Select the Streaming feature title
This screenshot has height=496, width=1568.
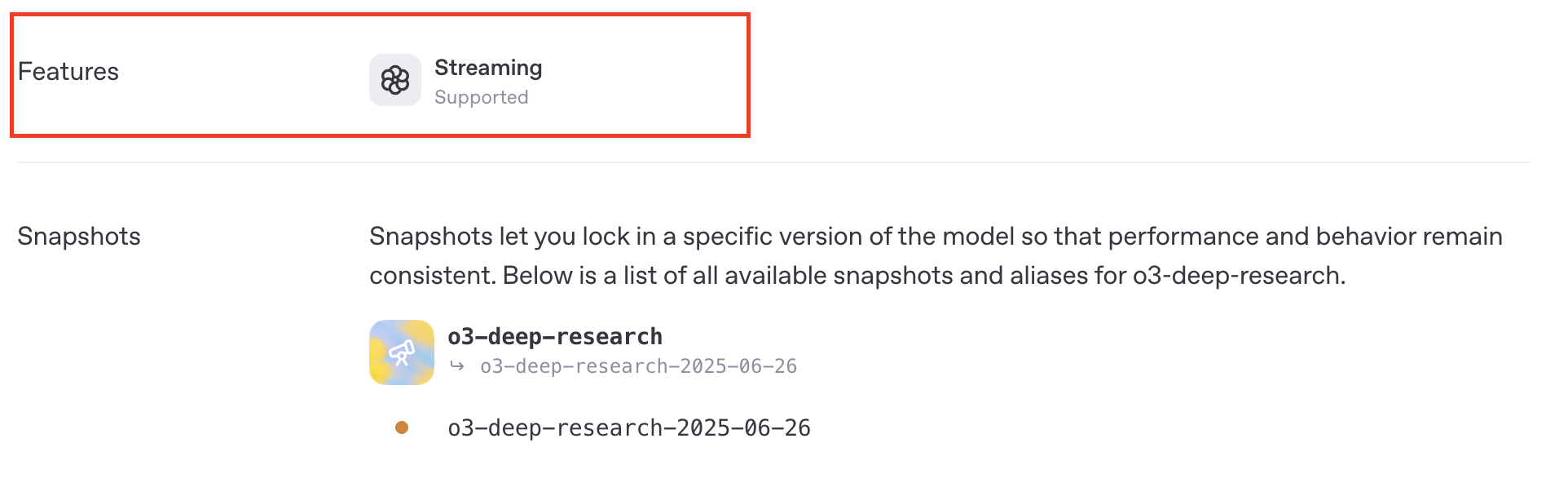click(x=488, y=68)
